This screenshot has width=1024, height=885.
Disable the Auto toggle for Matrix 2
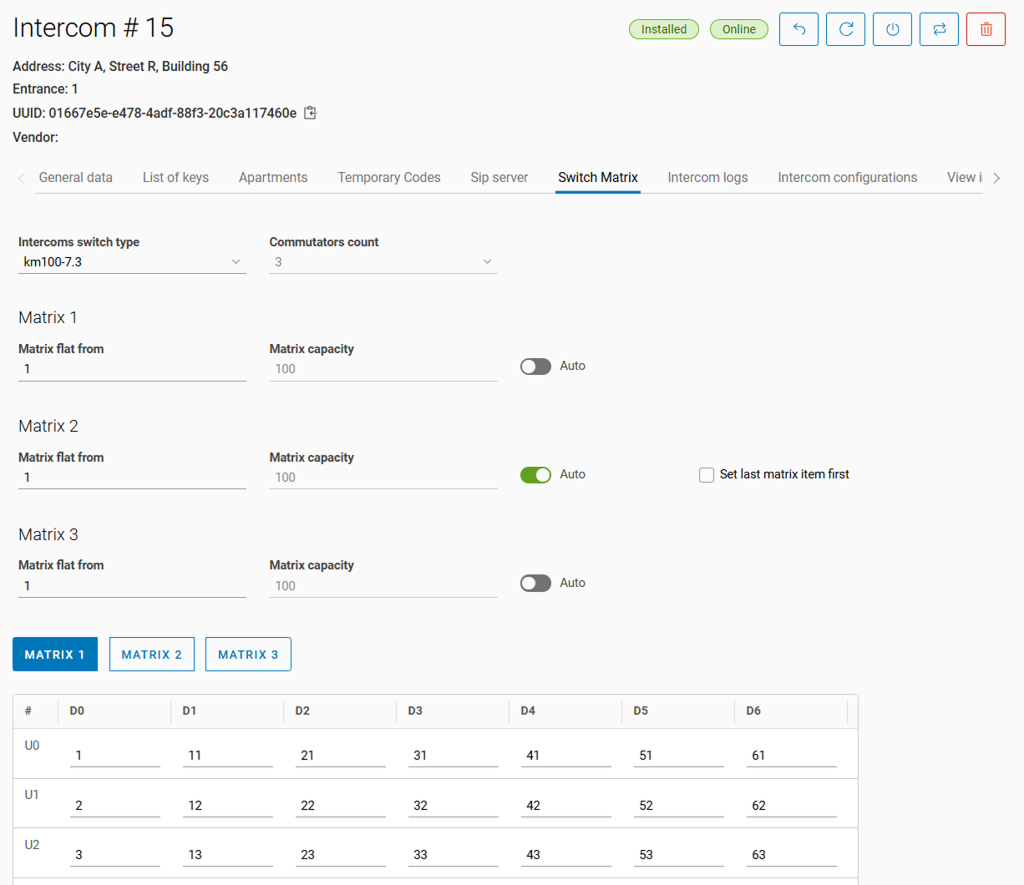point(536,475)
